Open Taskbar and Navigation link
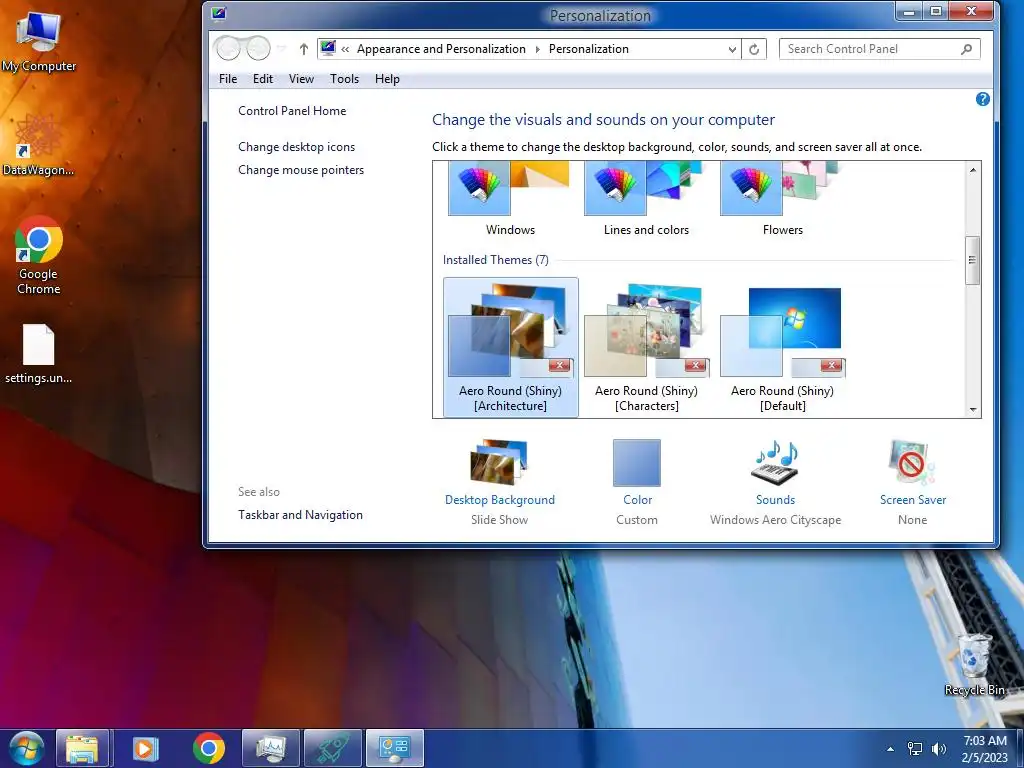This screenshot has width=1024, height=768. point(300,515)
